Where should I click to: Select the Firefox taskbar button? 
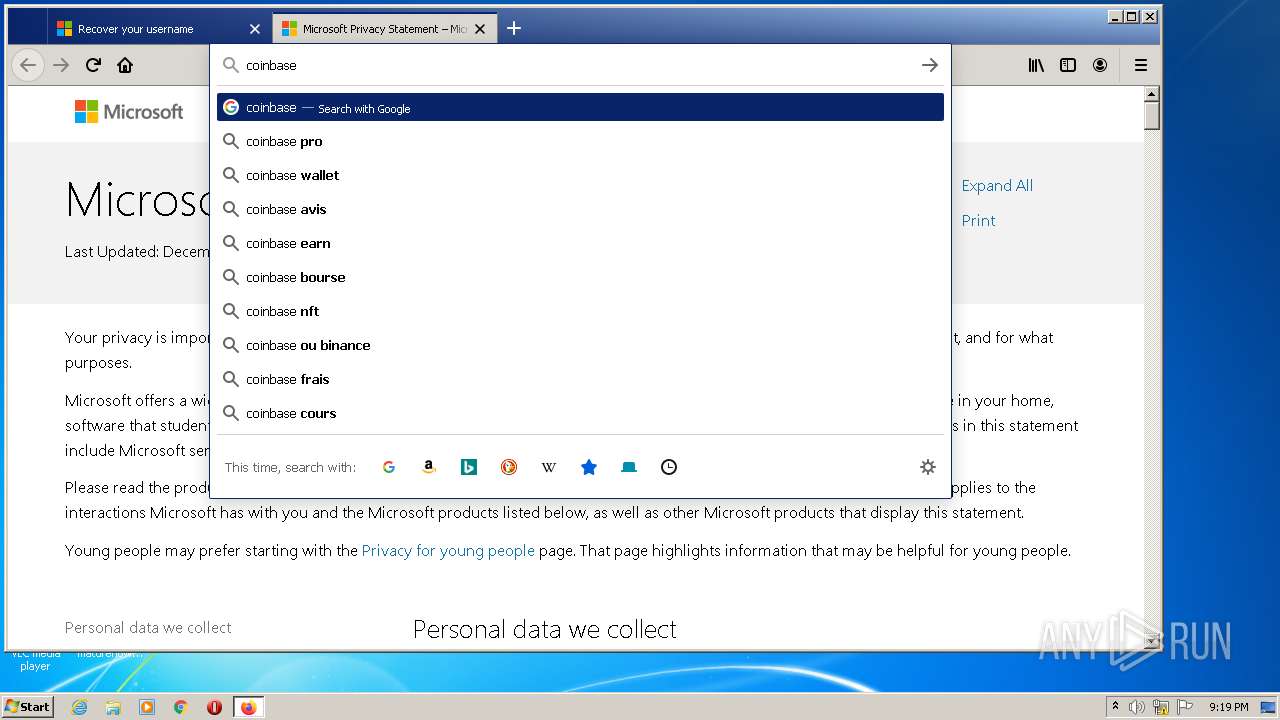(248, 707)
